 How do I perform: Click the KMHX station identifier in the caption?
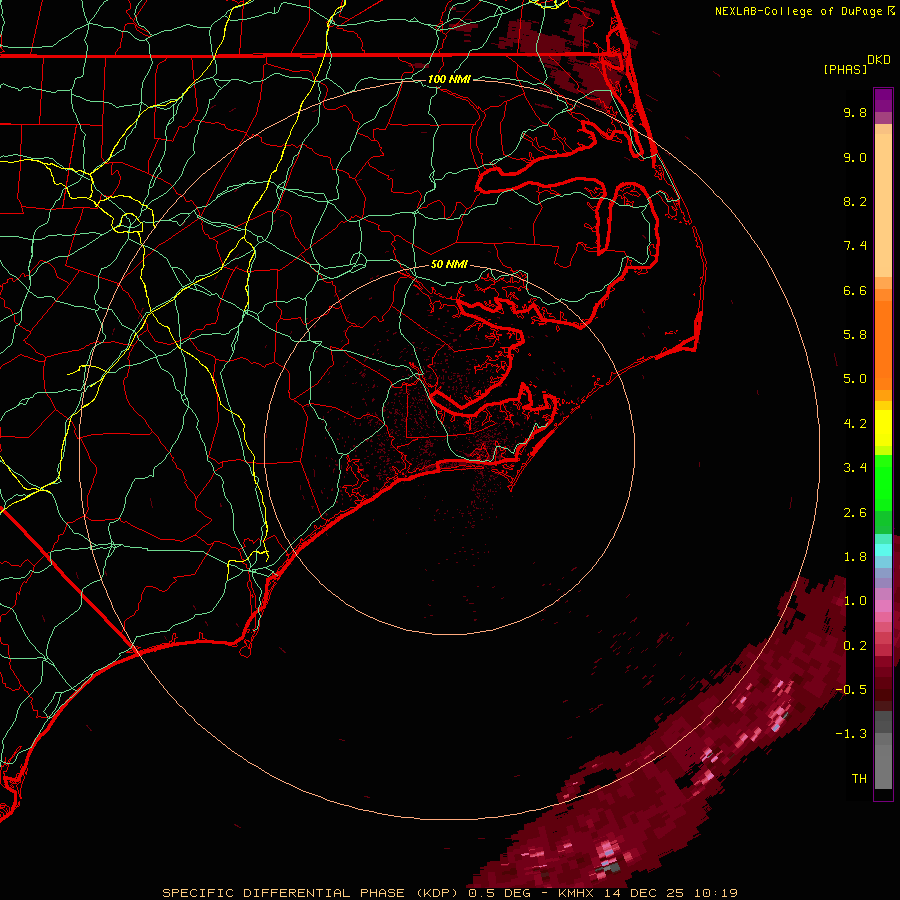click(x=576, y=893)
